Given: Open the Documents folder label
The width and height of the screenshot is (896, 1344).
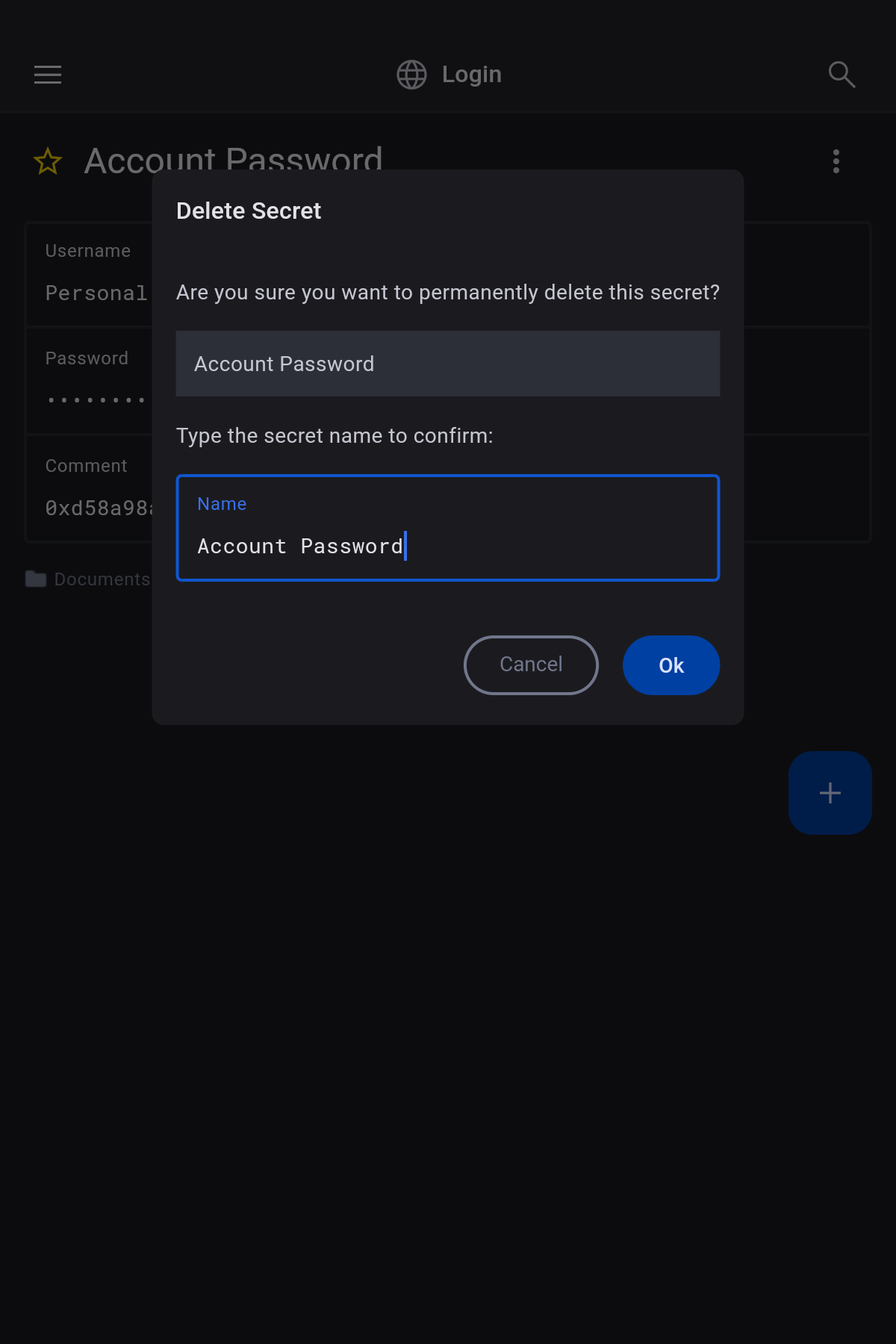Looking at the screenshot, I should pyautogui.click(x=102, y=579).
